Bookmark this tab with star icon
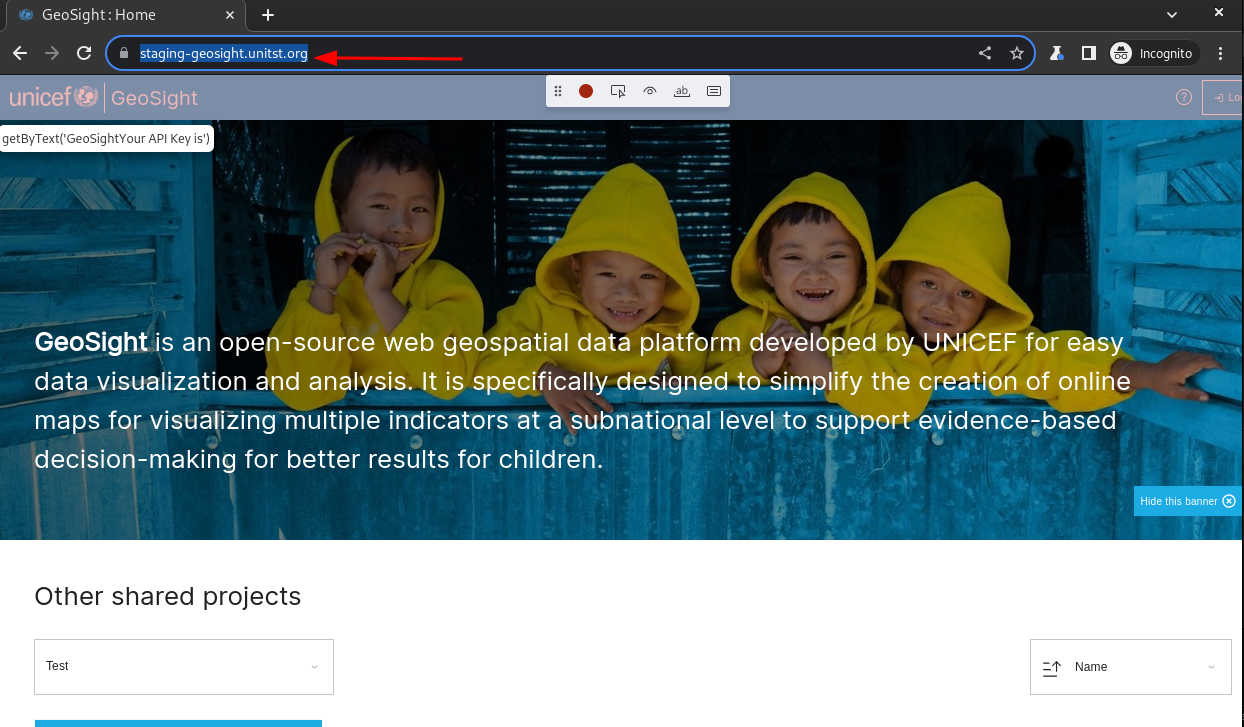1244x727 pixels. 1017,53
